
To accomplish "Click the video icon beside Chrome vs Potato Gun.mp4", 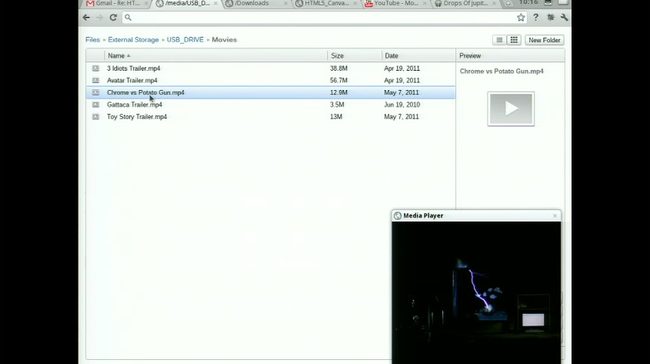I will coord(96,92).
